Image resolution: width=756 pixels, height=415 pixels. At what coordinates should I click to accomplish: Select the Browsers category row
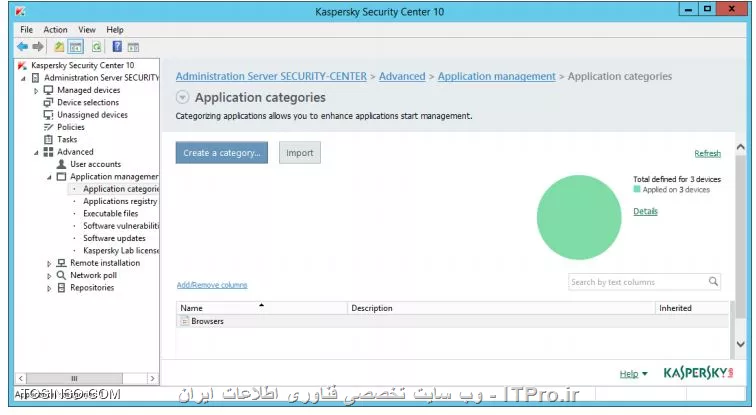(452, 321)
